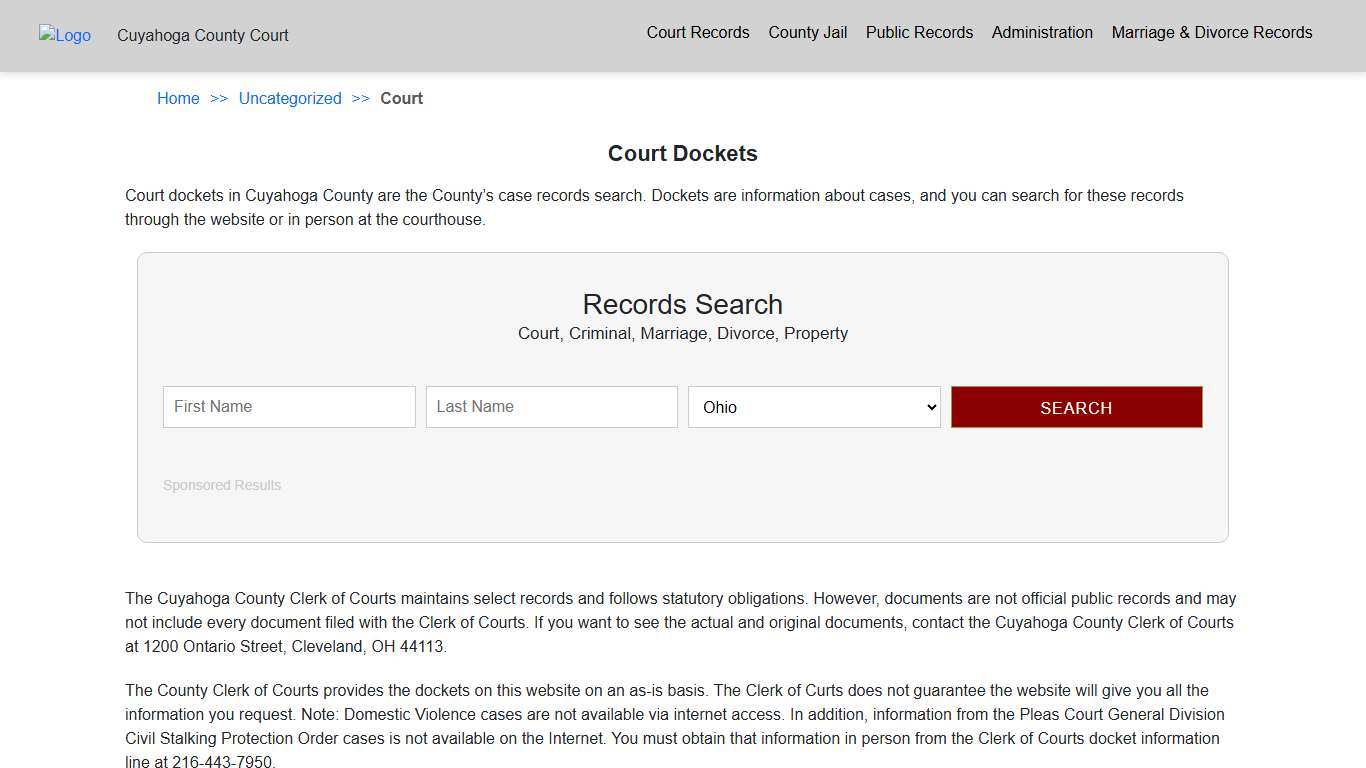Click the First Name input field

coord(288,406)
